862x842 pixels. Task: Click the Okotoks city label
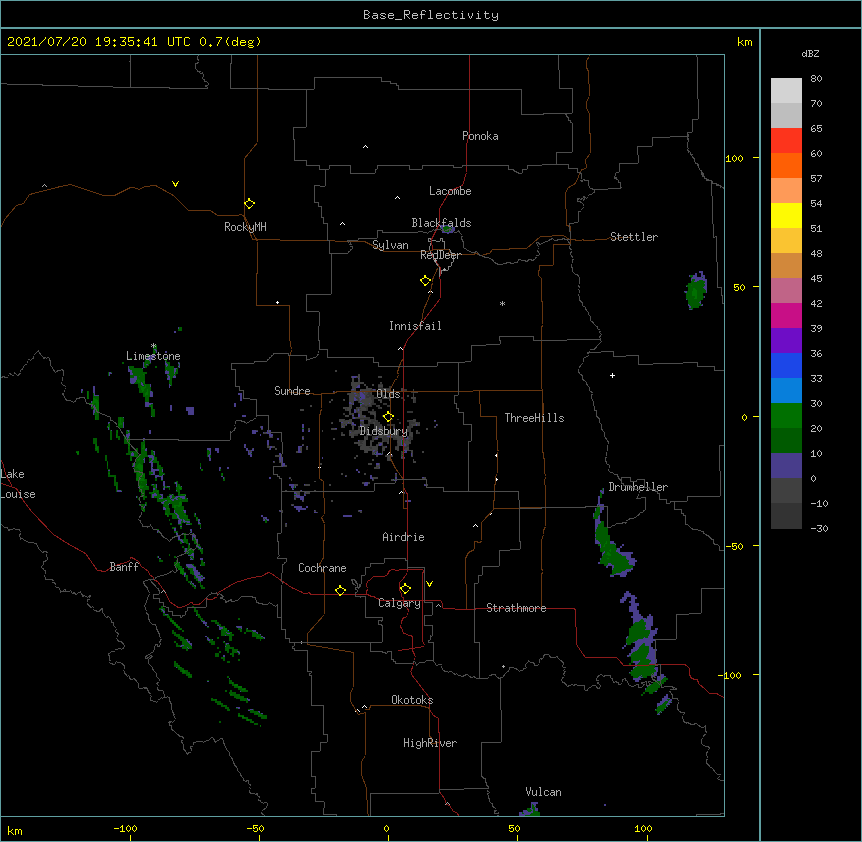[412, 700]
